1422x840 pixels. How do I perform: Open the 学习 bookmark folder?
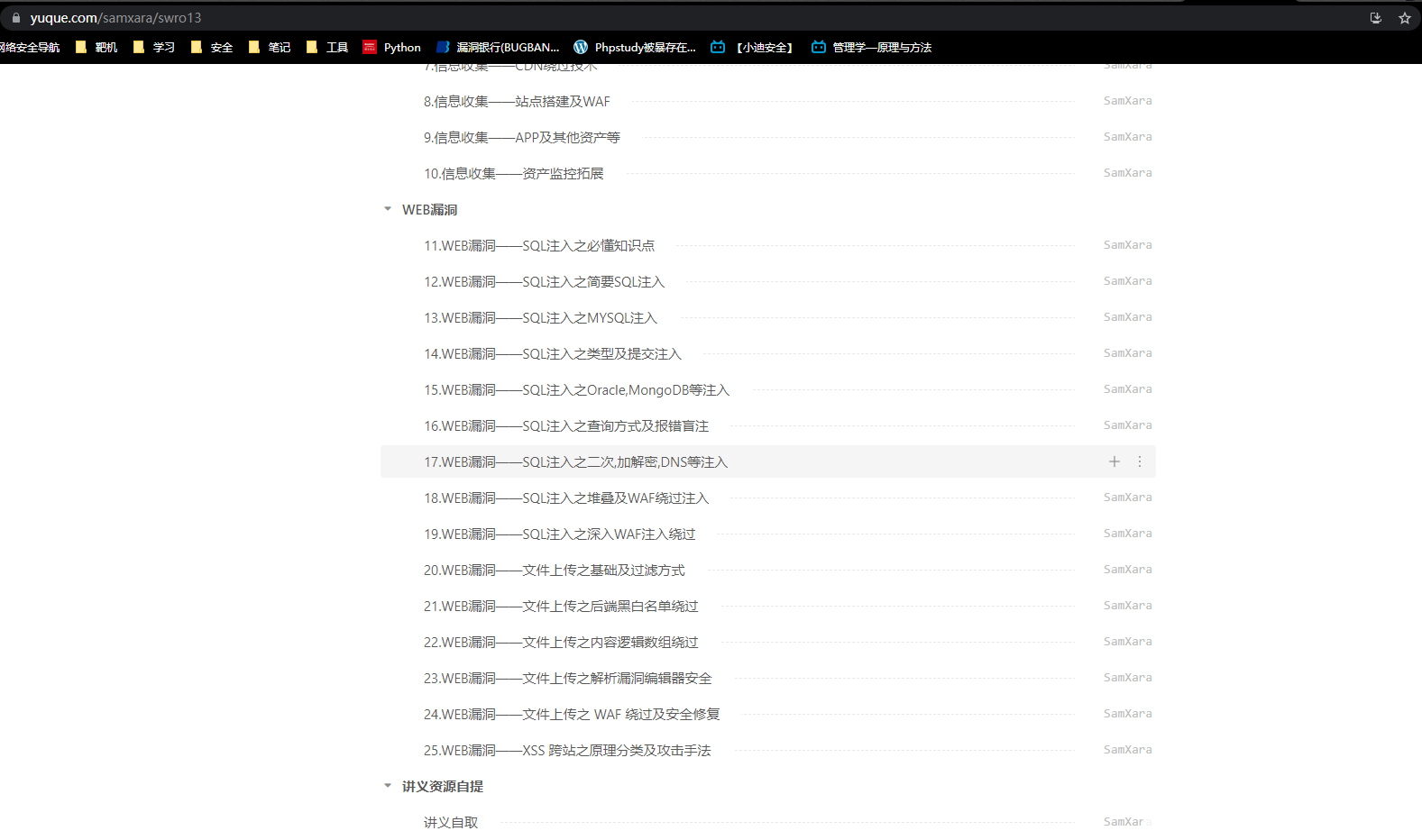[154, 47]
